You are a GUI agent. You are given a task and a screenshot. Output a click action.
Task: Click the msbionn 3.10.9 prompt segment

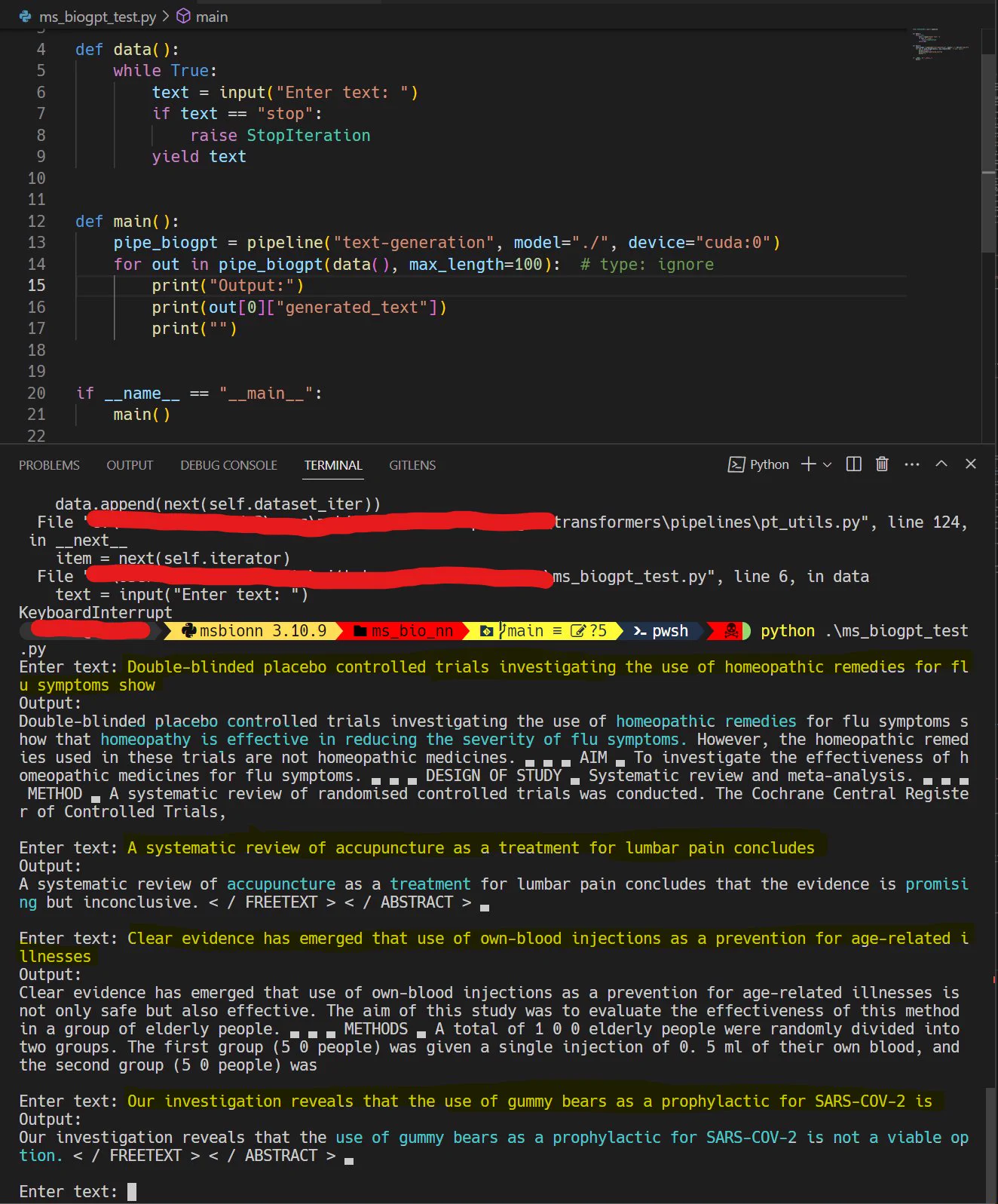tap(254, 631)
